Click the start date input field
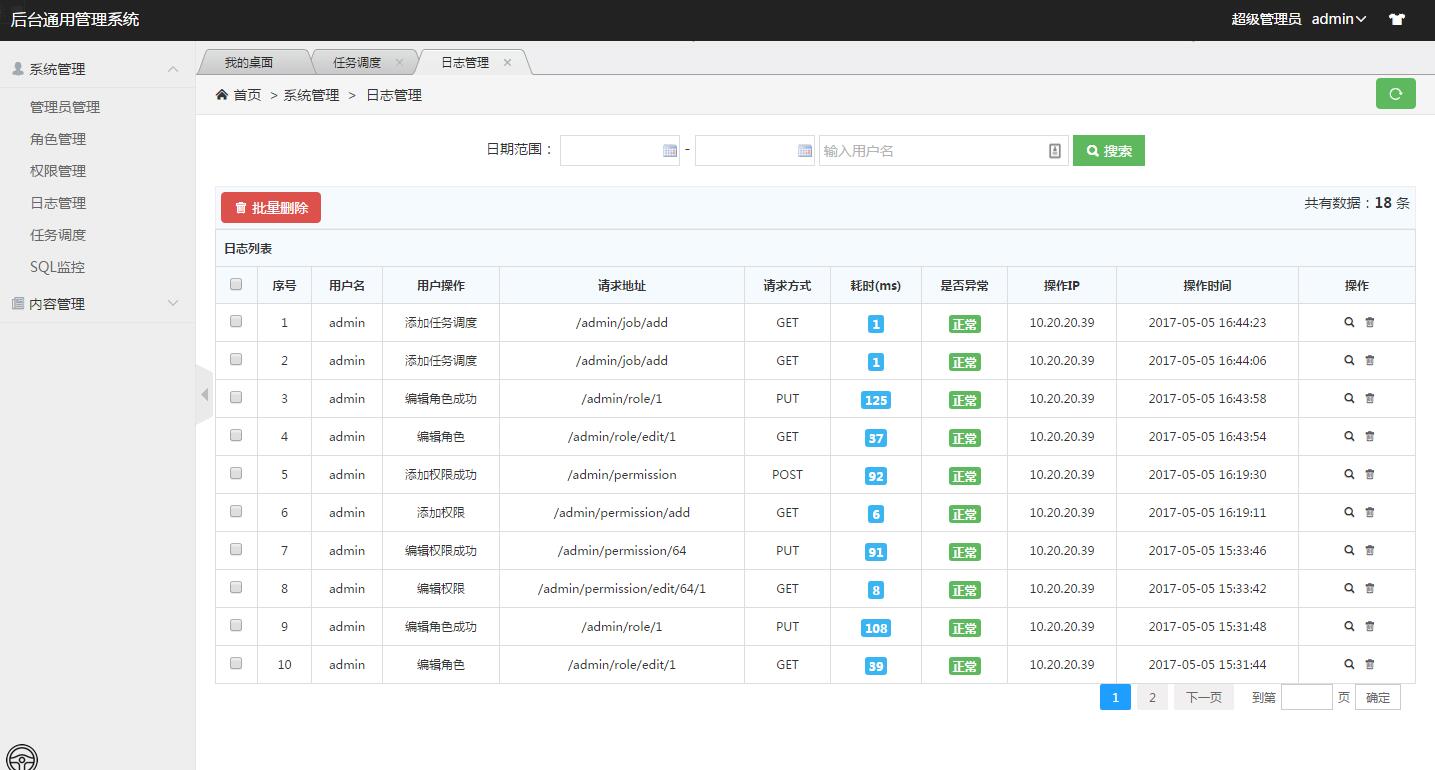Screen dimensions: 1435x770 620,150
